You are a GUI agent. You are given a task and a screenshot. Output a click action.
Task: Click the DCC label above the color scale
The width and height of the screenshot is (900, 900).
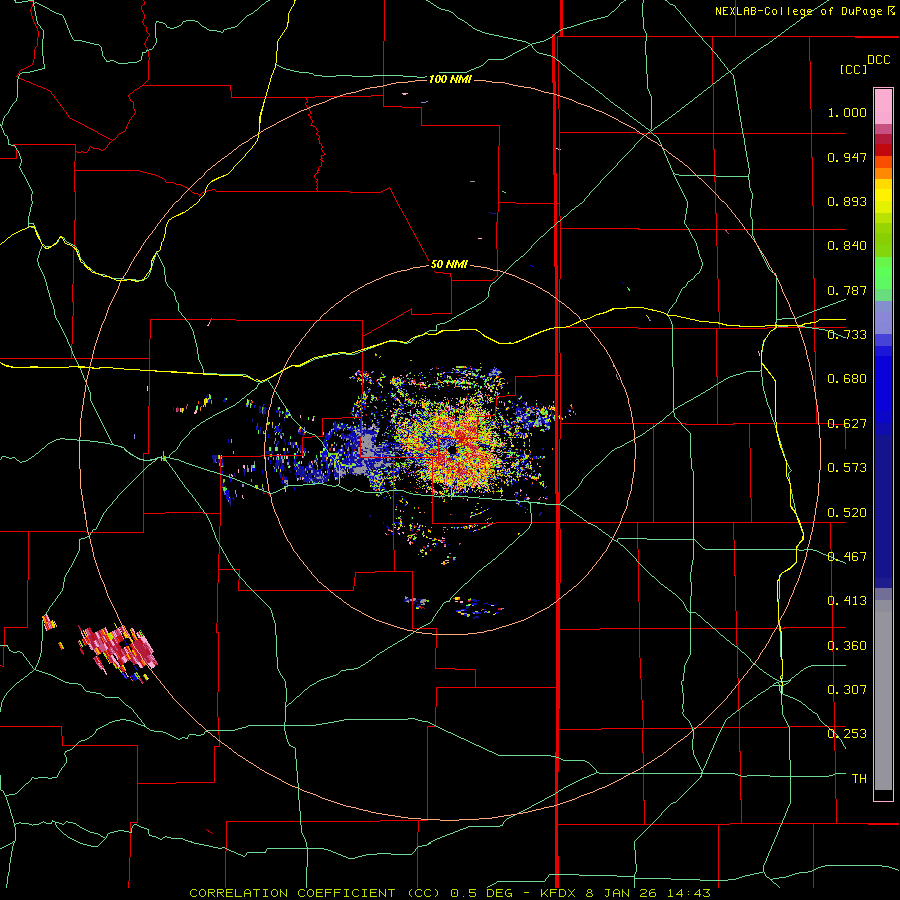pos(878,60)
